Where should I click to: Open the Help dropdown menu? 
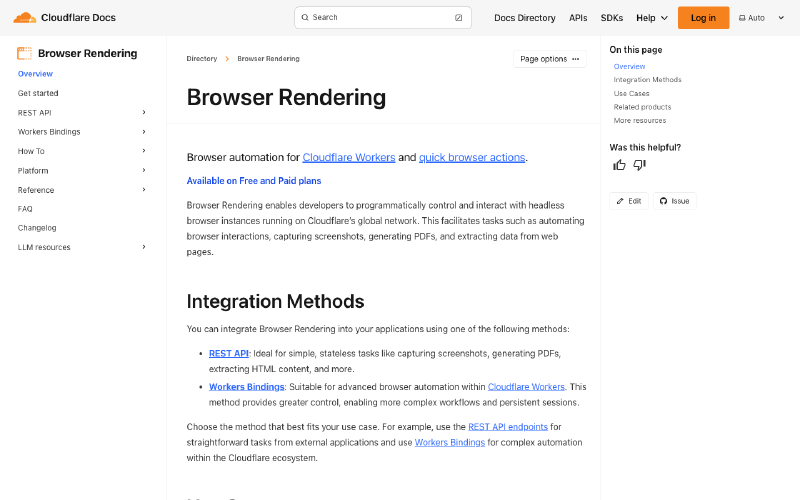tap(652, 17)
